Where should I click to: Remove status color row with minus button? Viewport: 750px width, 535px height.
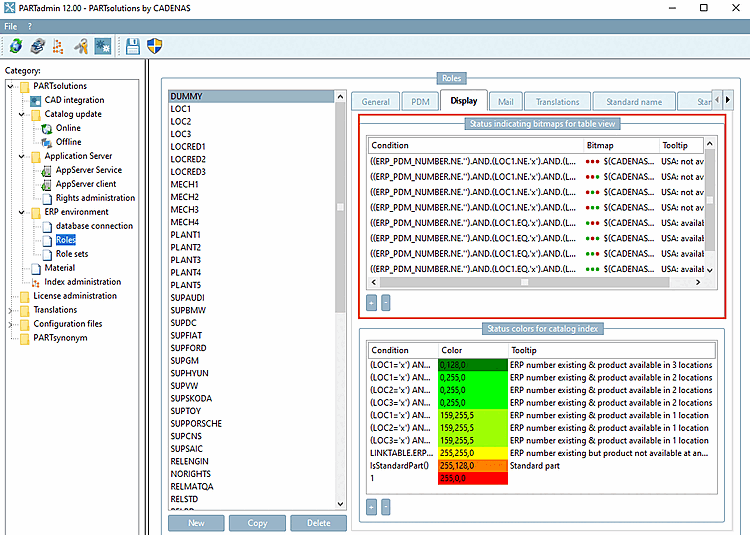(386, 507)
